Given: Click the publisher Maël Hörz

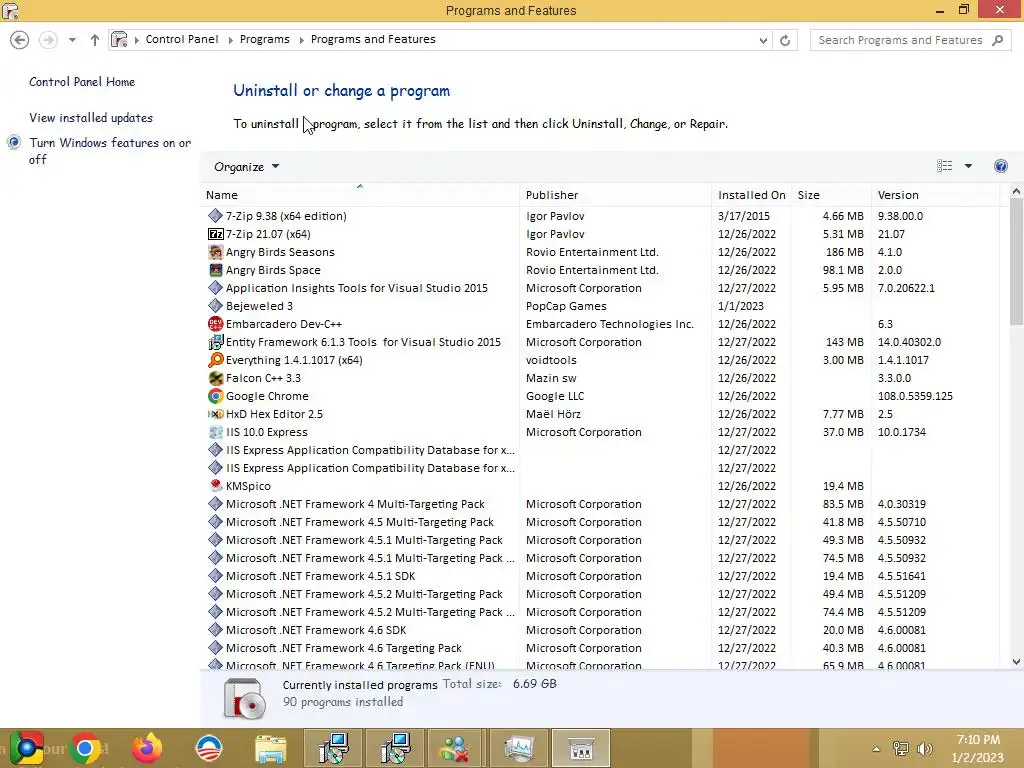Looking at the screenshot, I should (x=553, y=414).
